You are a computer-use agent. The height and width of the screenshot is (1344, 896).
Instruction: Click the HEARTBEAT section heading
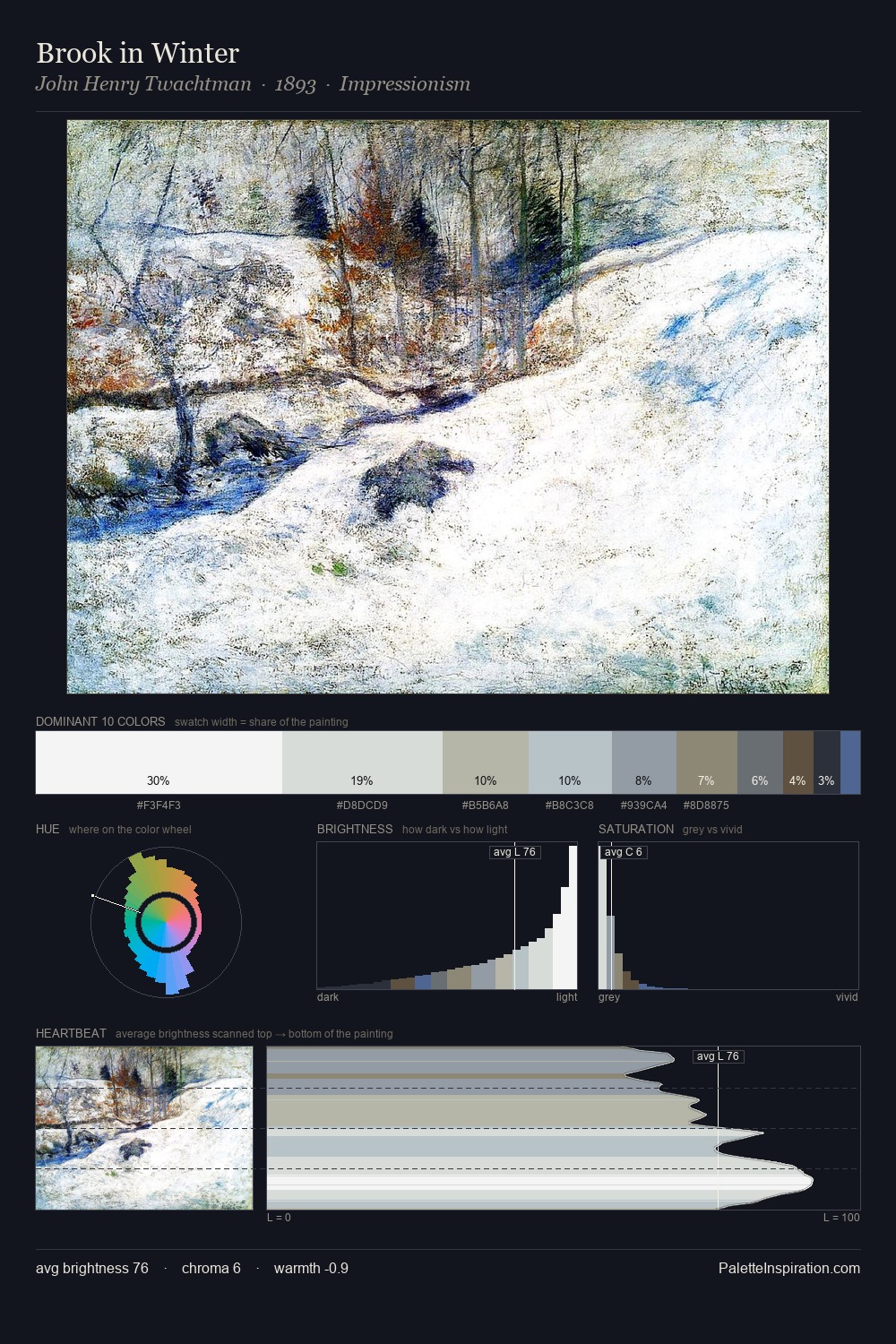[x=71, y=1033]
